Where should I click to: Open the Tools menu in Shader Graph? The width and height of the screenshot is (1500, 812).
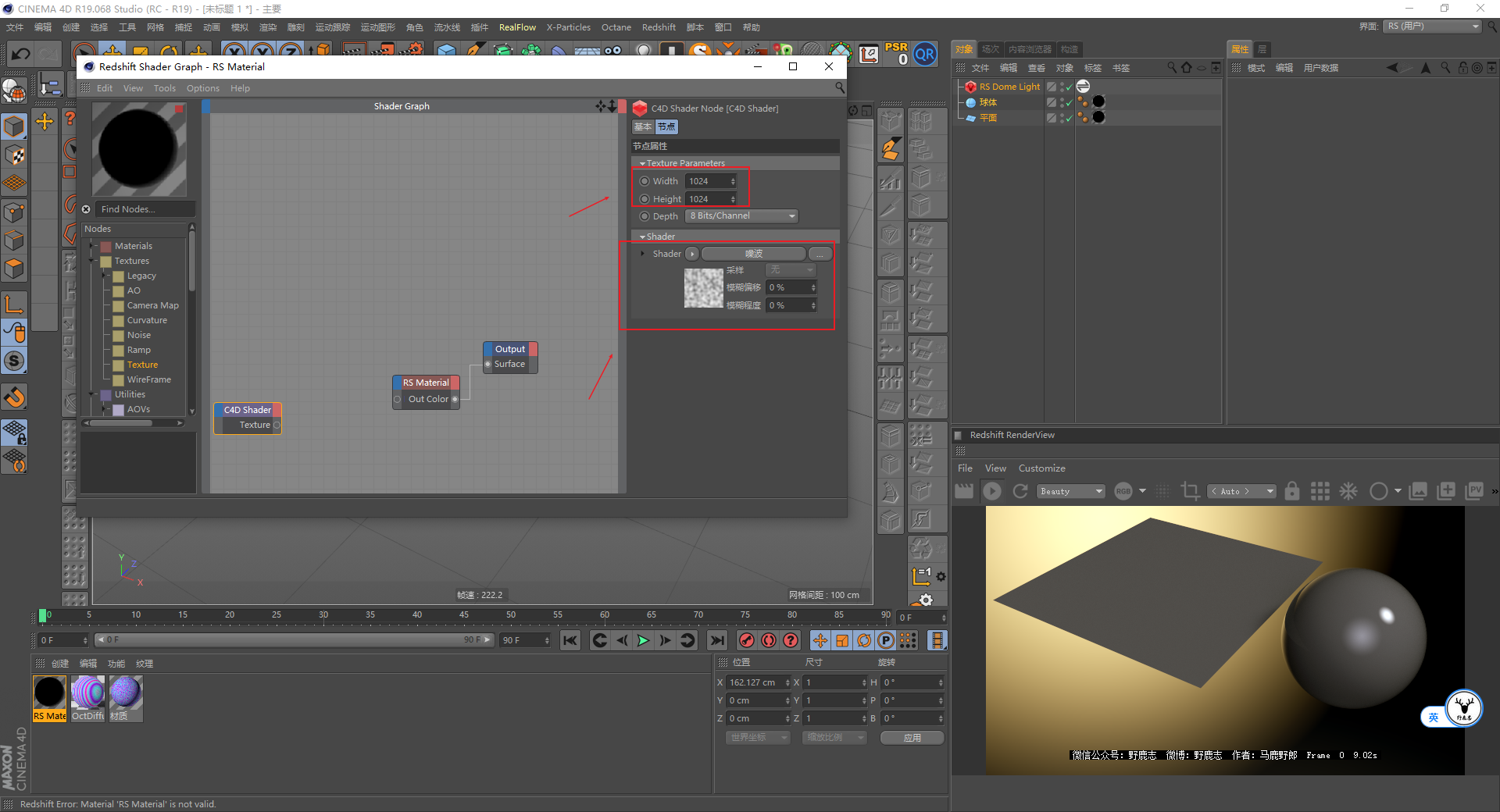click(165, 88)
